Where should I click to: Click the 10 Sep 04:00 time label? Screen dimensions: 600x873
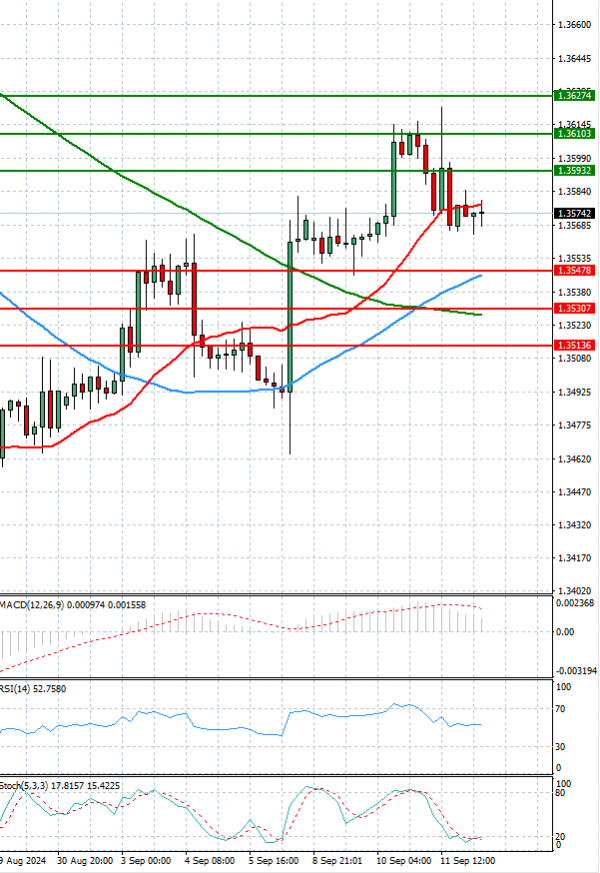(x=404, y=860)
